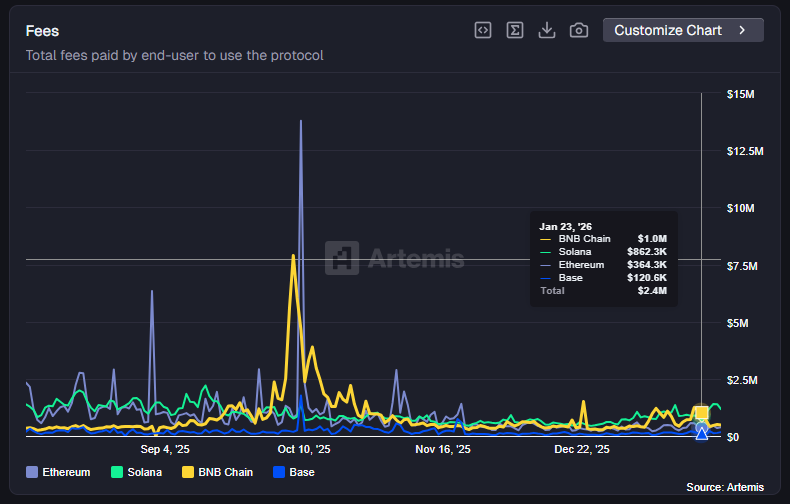
Task: Click the blue Base color swatch in the legend
Action: pos(279,472)
